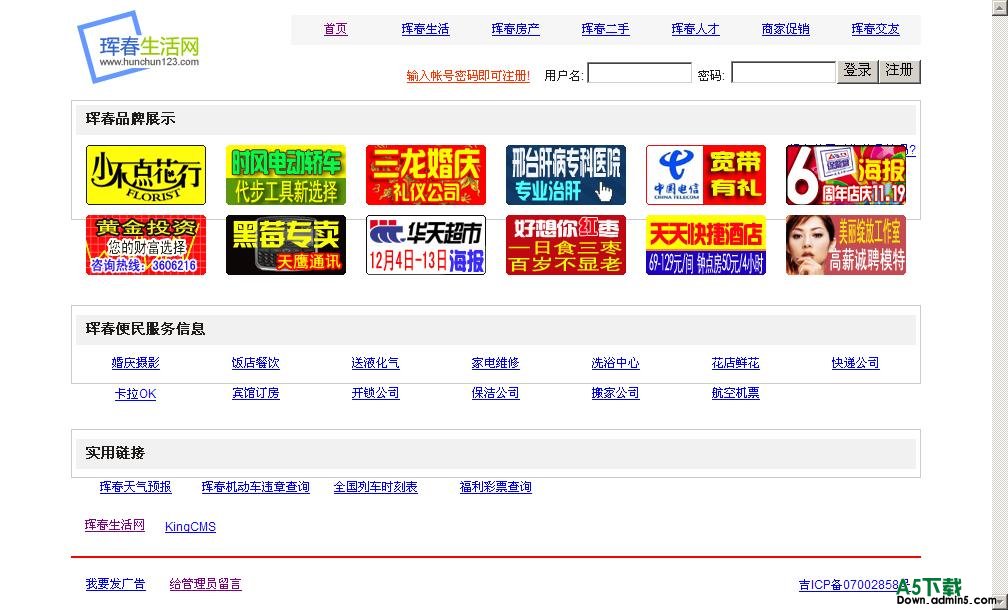Viewport: 1008px width, 610px height.
Task: Click the 登录 button
Action: (x=858, y=71)
